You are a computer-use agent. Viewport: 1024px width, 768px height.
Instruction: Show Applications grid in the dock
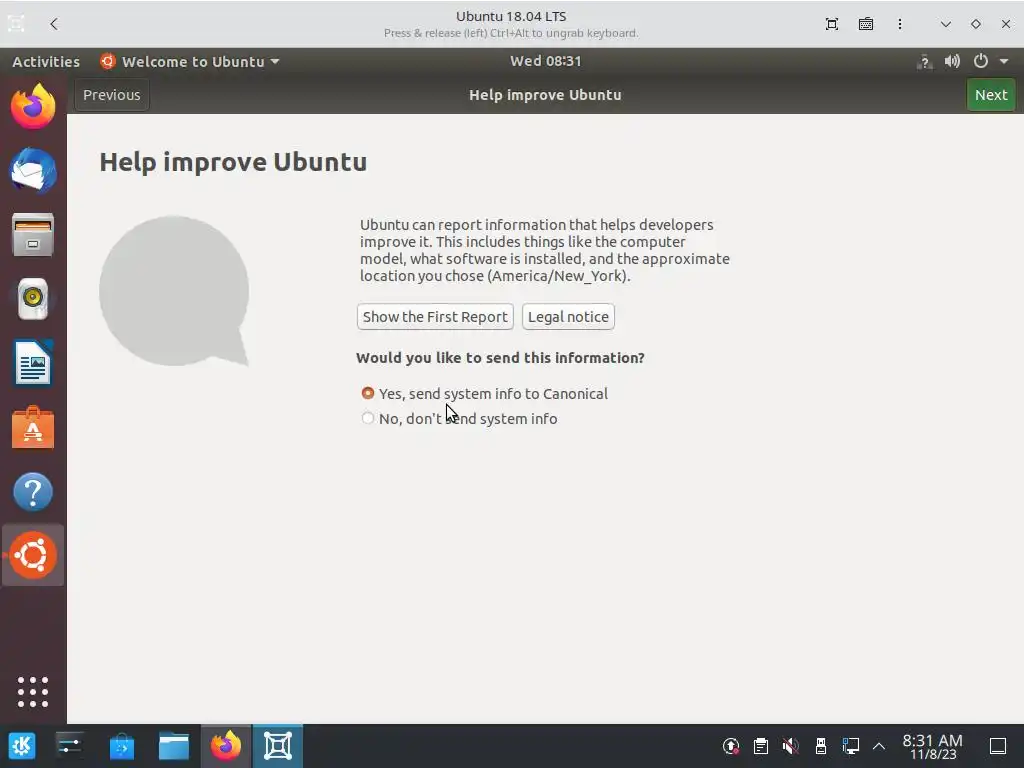pyautogui.click(x=33, y=692)
